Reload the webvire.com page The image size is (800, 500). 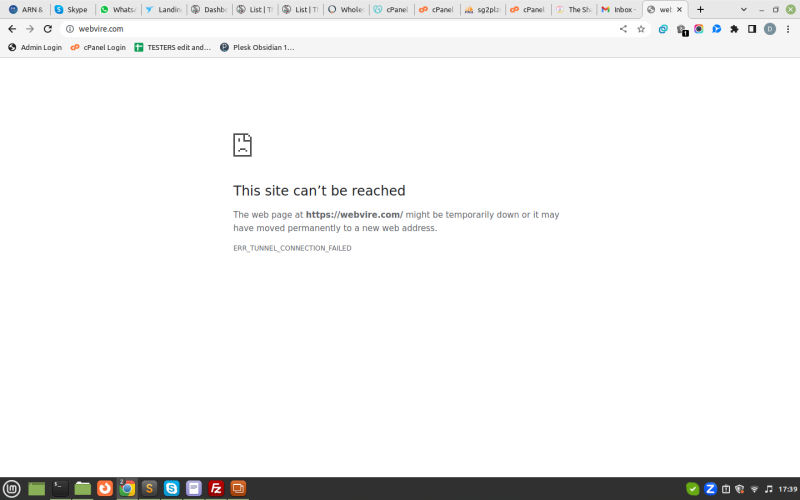pyautogui.click(x=48, y=29)
